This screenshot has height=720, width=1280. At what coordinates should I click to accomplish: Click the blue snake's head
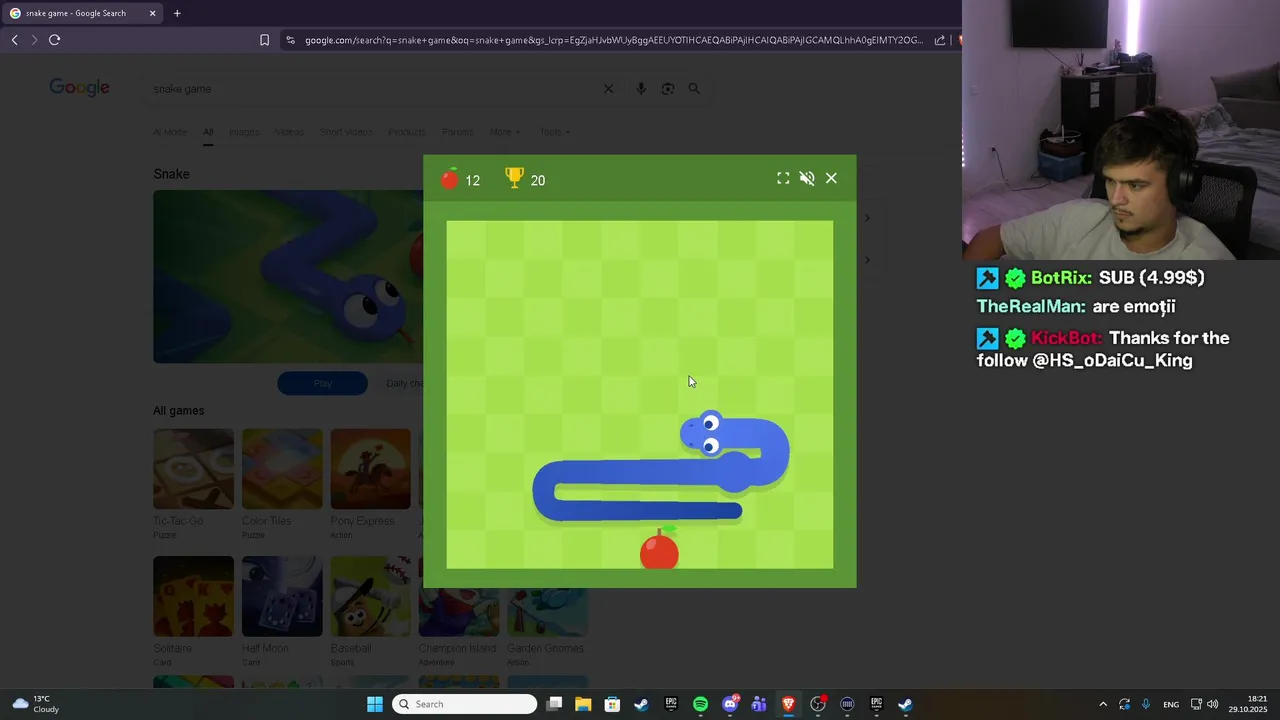coord(705,432)
